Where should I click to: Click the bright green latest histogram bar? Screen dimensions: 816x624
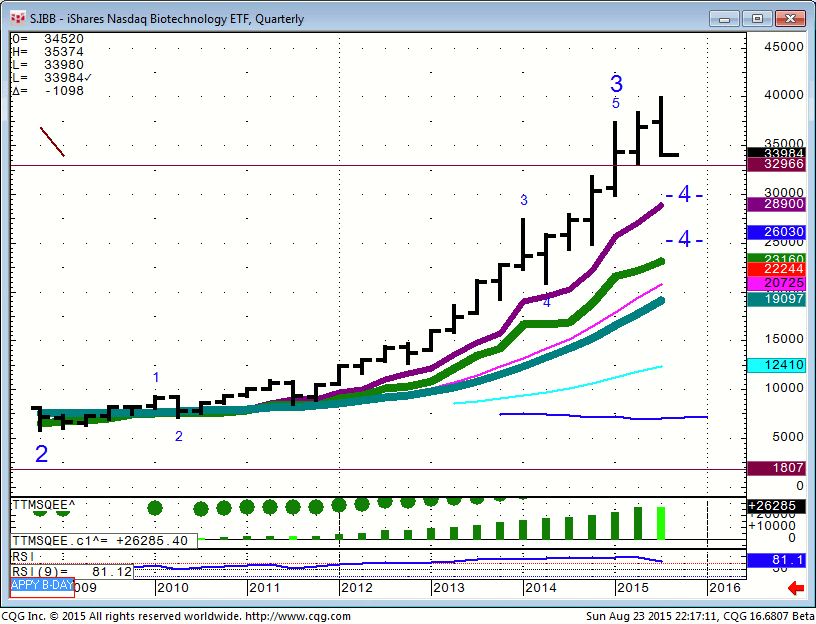[x=661, y=523]
